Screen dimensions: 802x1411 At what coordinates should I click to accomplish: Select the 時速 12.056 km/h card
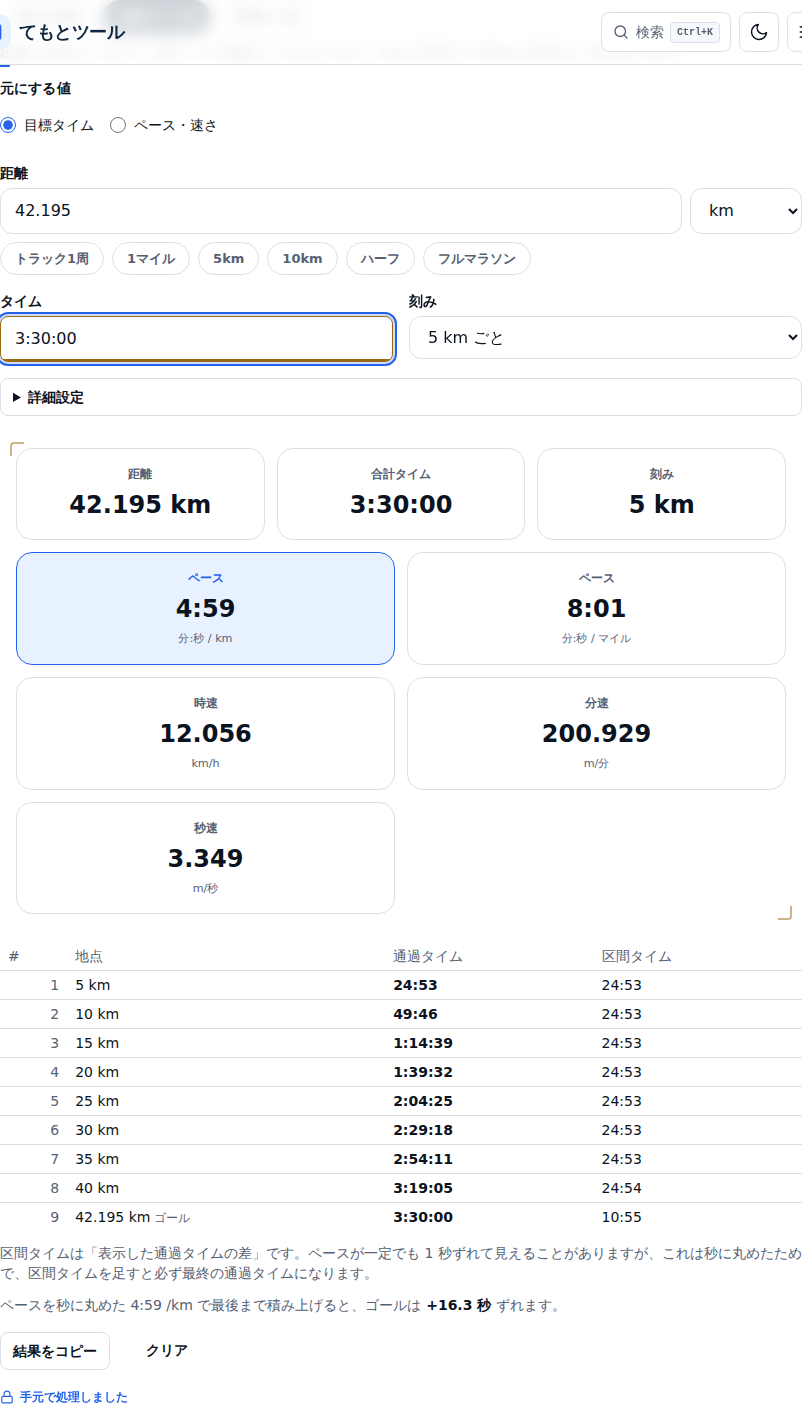205,733
